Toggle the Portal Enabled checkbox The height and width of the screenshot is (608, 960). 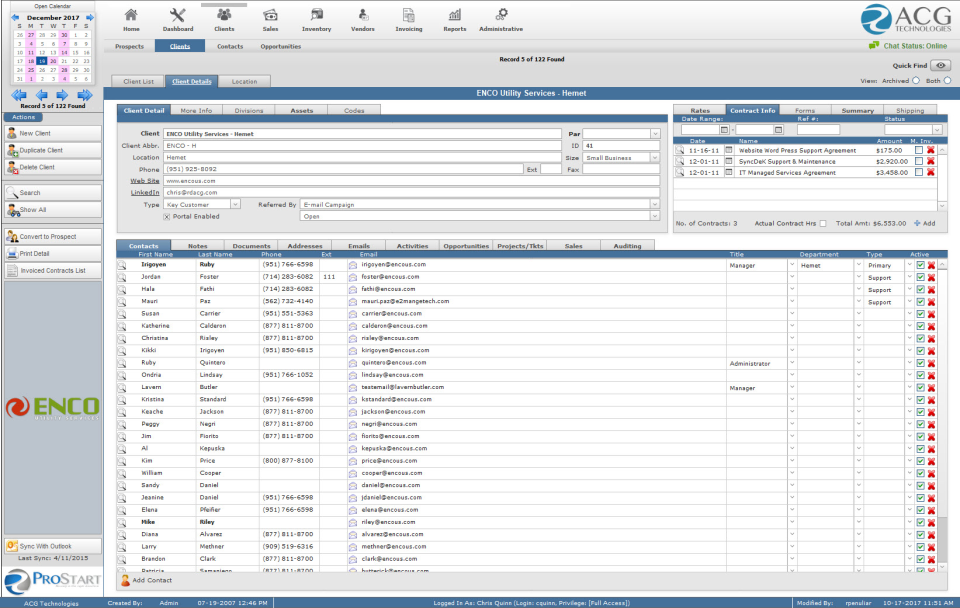[x=167, y=217]
